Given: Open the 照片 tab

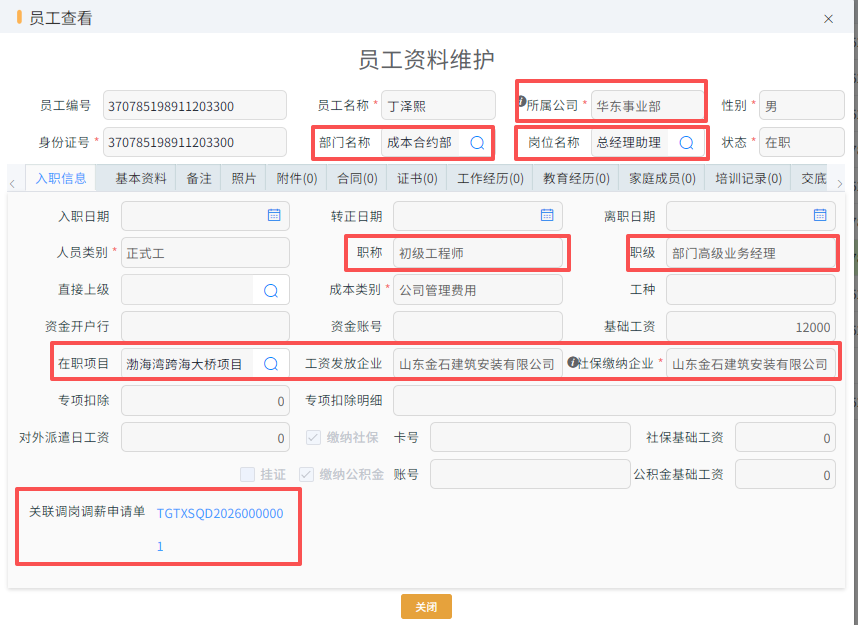Looking at the screenshot, I should coord(244,178).
